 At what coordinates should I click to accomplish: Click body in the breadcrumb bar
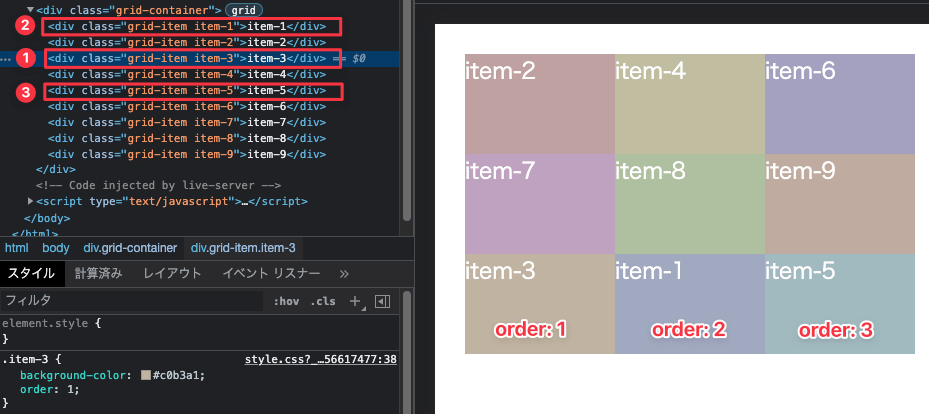point(56,248)
